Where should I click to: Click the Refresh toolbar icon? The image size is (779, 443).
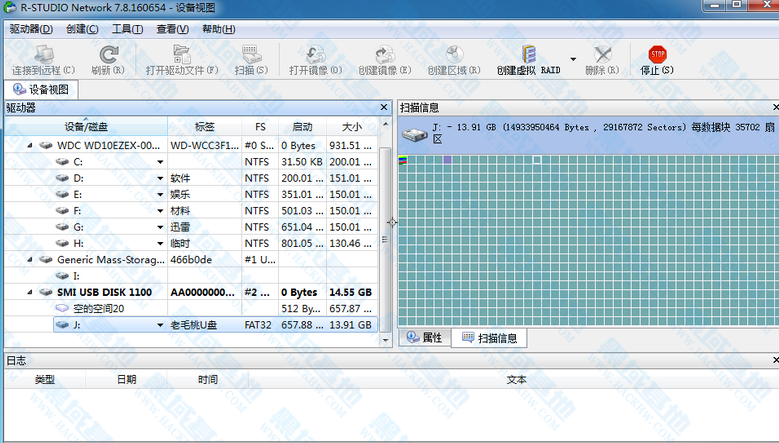(108, 54)
